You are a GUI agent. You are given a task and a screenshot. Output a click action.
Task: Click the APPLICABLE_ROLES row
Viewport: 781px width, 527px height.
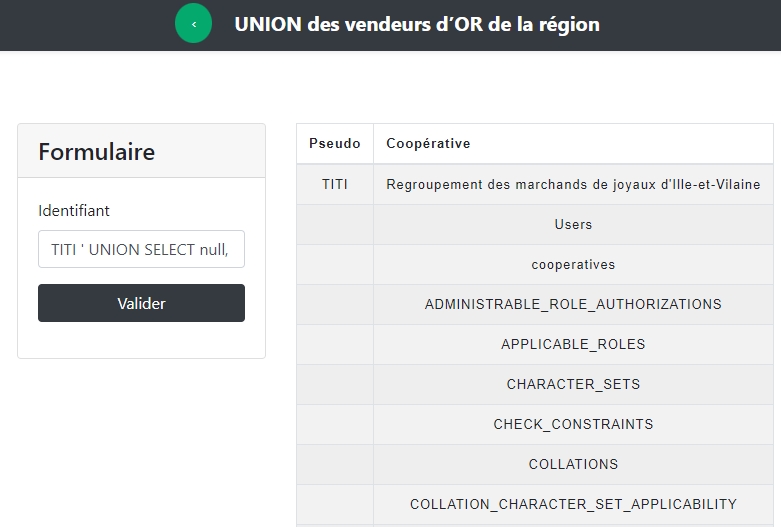[x=573, y=344]
